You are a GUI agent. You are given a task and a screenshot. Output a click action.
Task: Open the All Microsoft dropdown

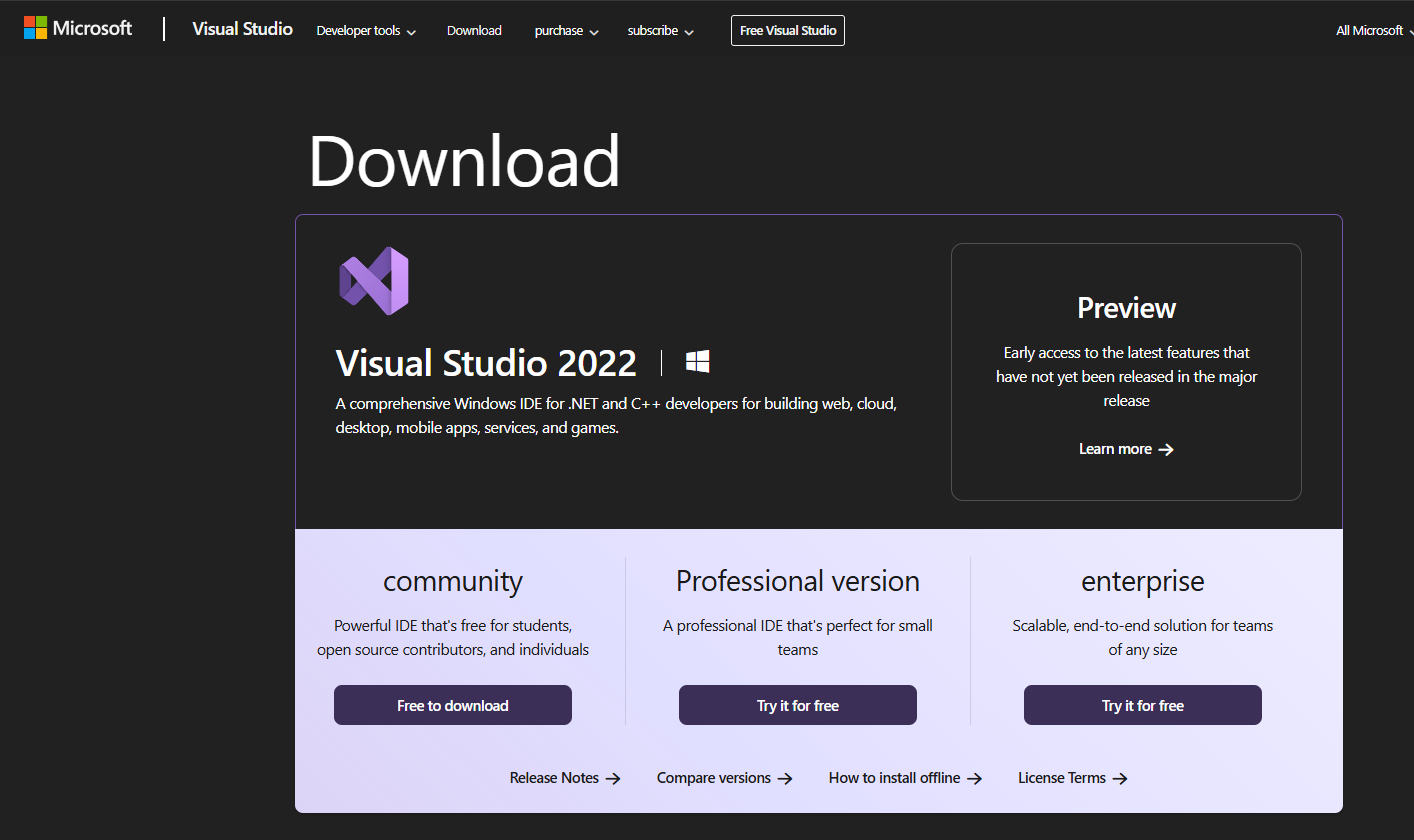(1372, 30)
